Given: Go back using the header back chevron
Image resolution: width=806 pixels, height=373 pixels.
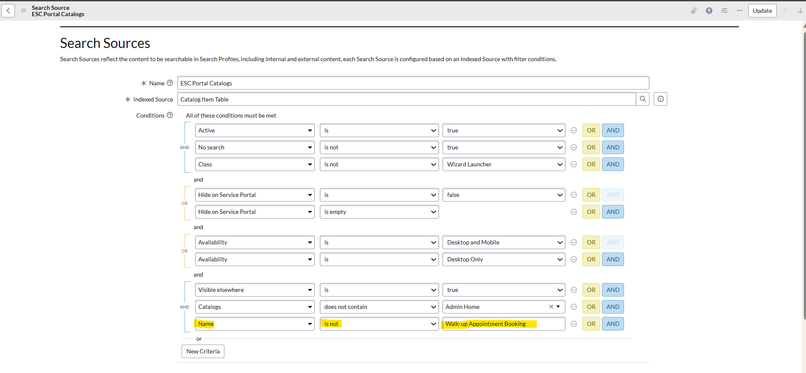Looking at the screenshot, I should pos(8,11).
